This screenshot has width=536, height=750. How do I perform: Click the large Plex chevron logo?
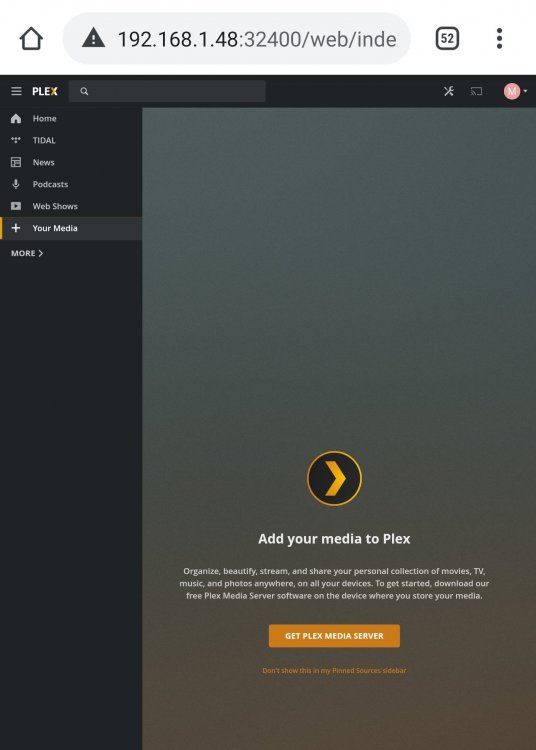click(x=334, y=478)
